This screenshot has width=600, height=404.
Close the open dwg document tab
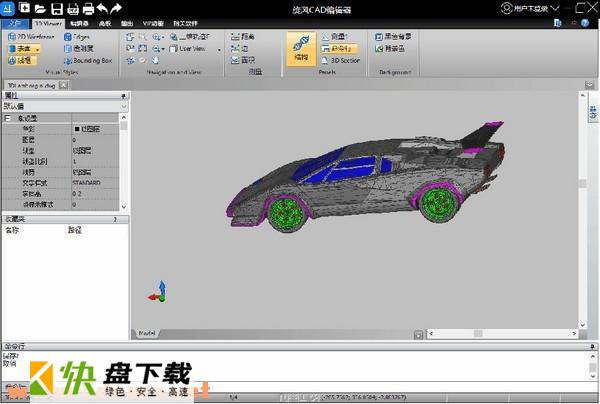pos(64,85)
